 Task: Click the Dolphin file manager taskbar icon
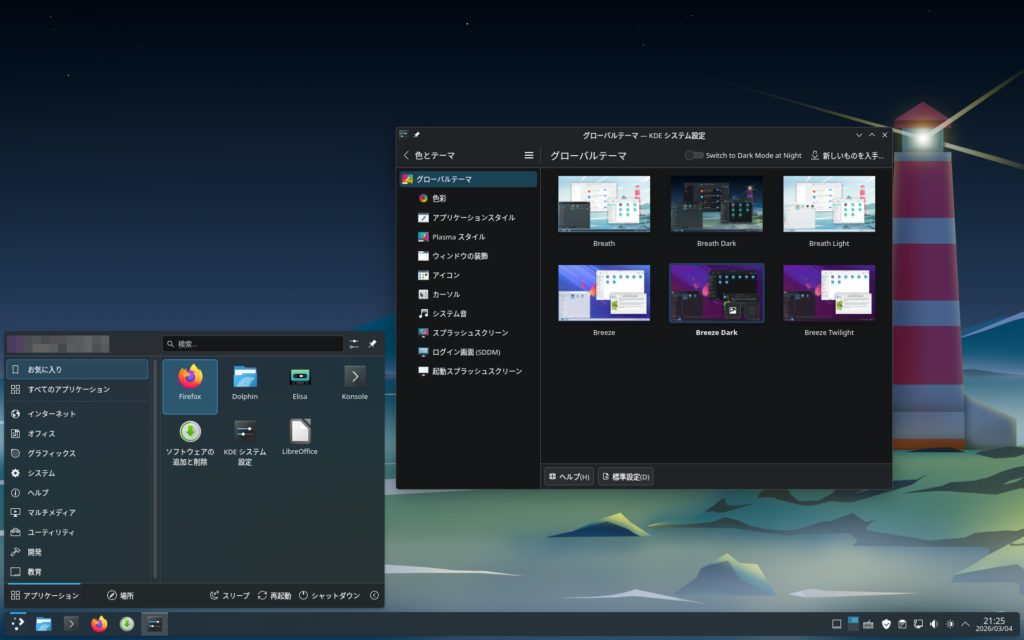[x=44, y=624]
